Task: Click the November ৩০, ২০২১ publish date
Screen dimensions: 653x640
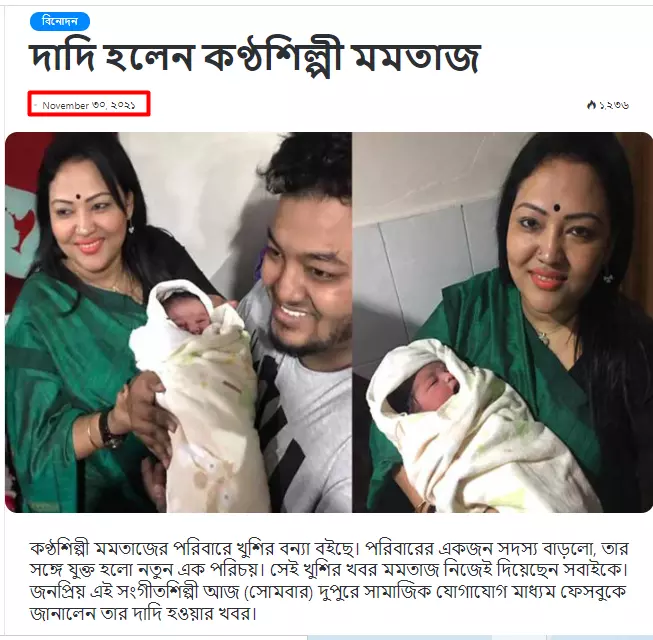Action: point(89,105)
